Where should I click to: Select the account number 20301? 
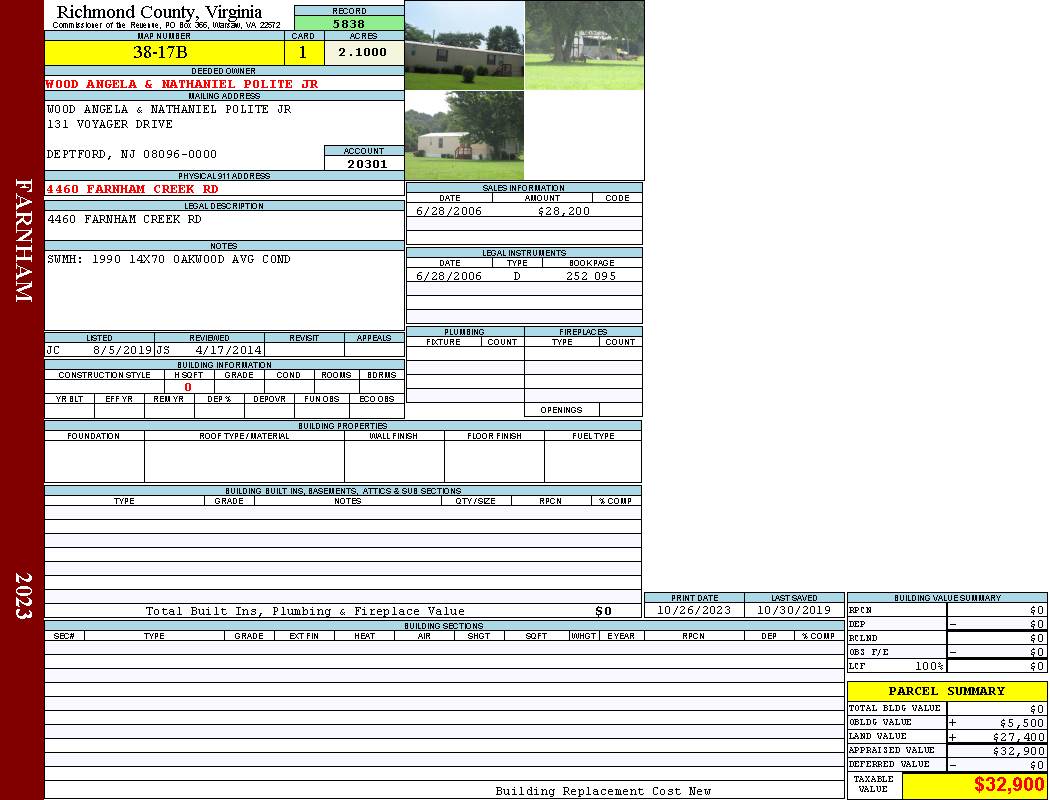pos(366,164)
